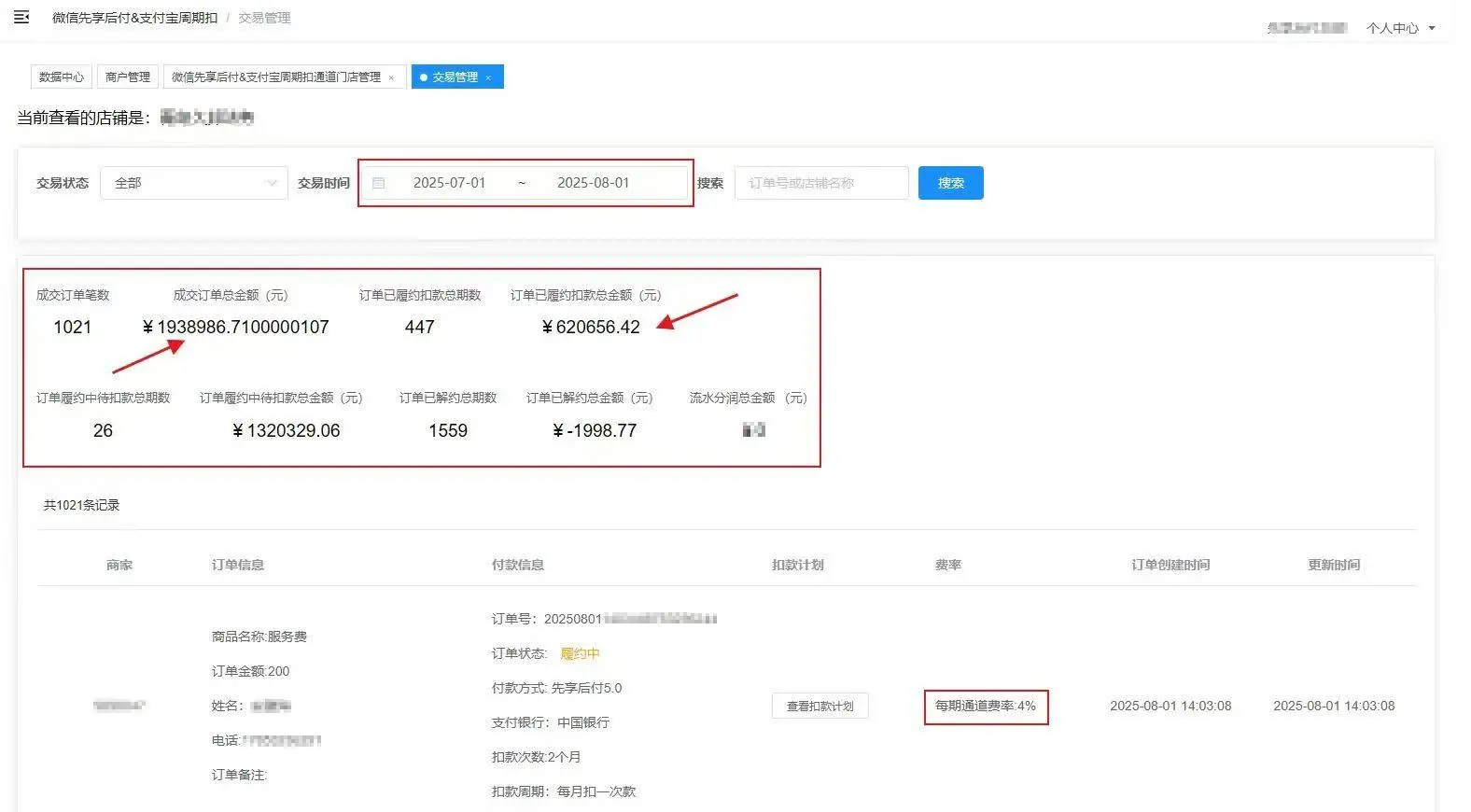
Task: Click total amount ¥1938986.7100000107
Action: point(235,327)
